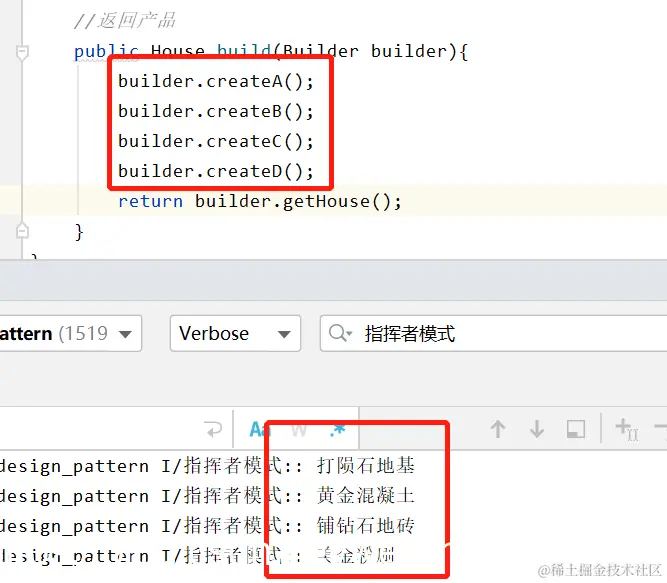Select the log line ending with 铺钻石地砖
The image size is (667, 583).
[x=207, y=526]
